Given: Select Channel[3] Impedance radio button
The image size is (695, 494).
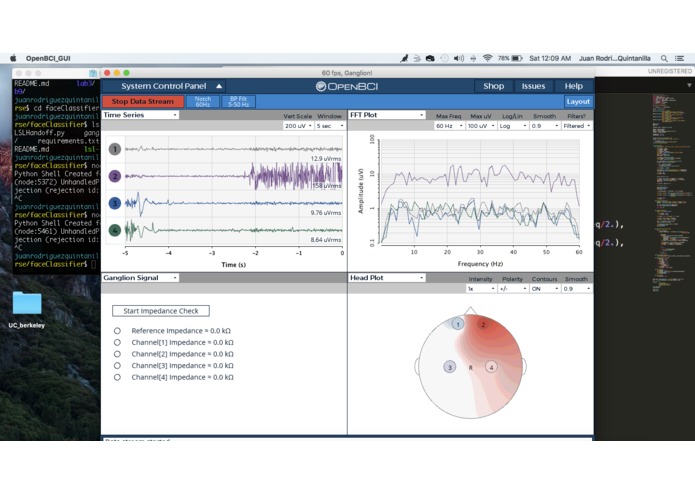Looking at the screenshot, I should (x=117, y=366).
